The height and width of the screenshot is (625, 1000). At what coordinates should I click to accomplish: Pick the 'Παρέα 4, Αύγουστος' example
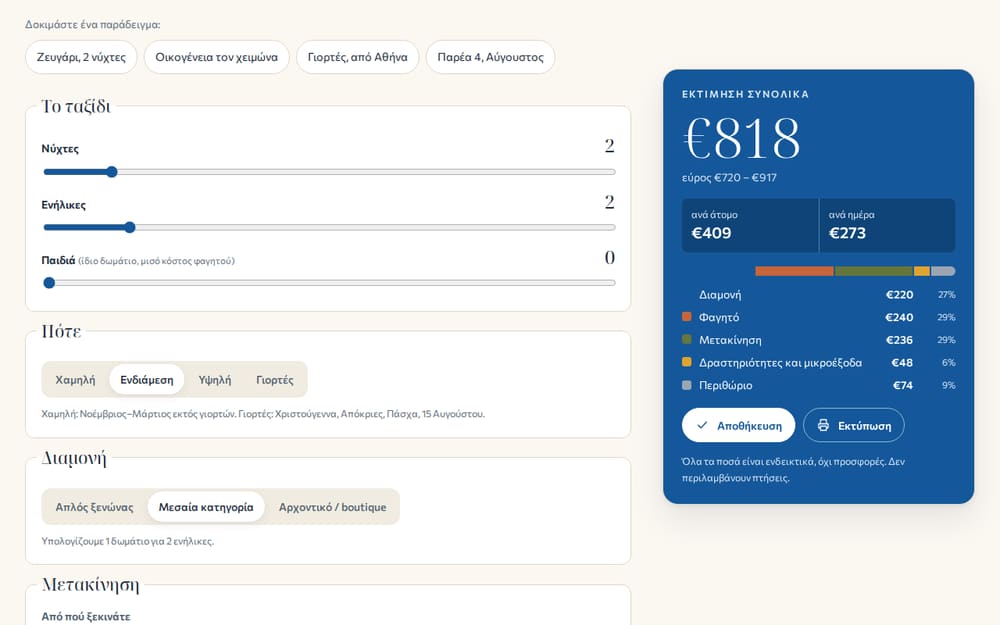(490, 57)
